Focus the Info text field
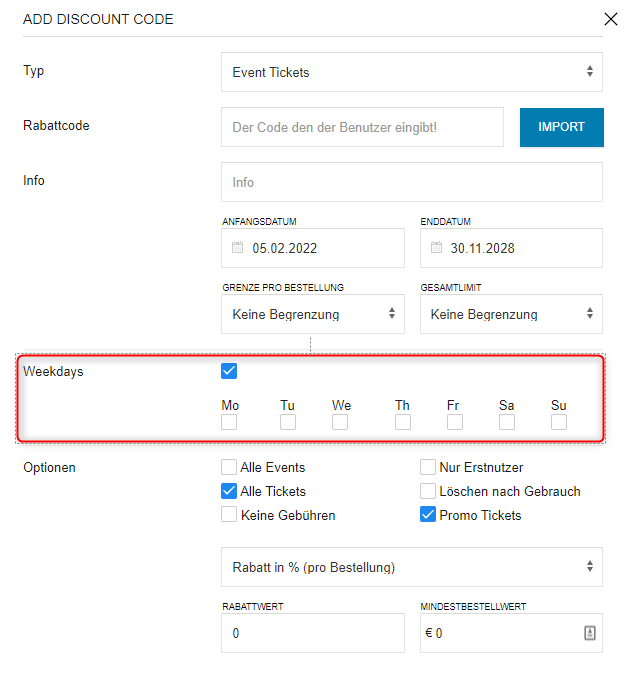Viewport: 628px width, 691px height. pyautogui.click(x=411, y=183)
